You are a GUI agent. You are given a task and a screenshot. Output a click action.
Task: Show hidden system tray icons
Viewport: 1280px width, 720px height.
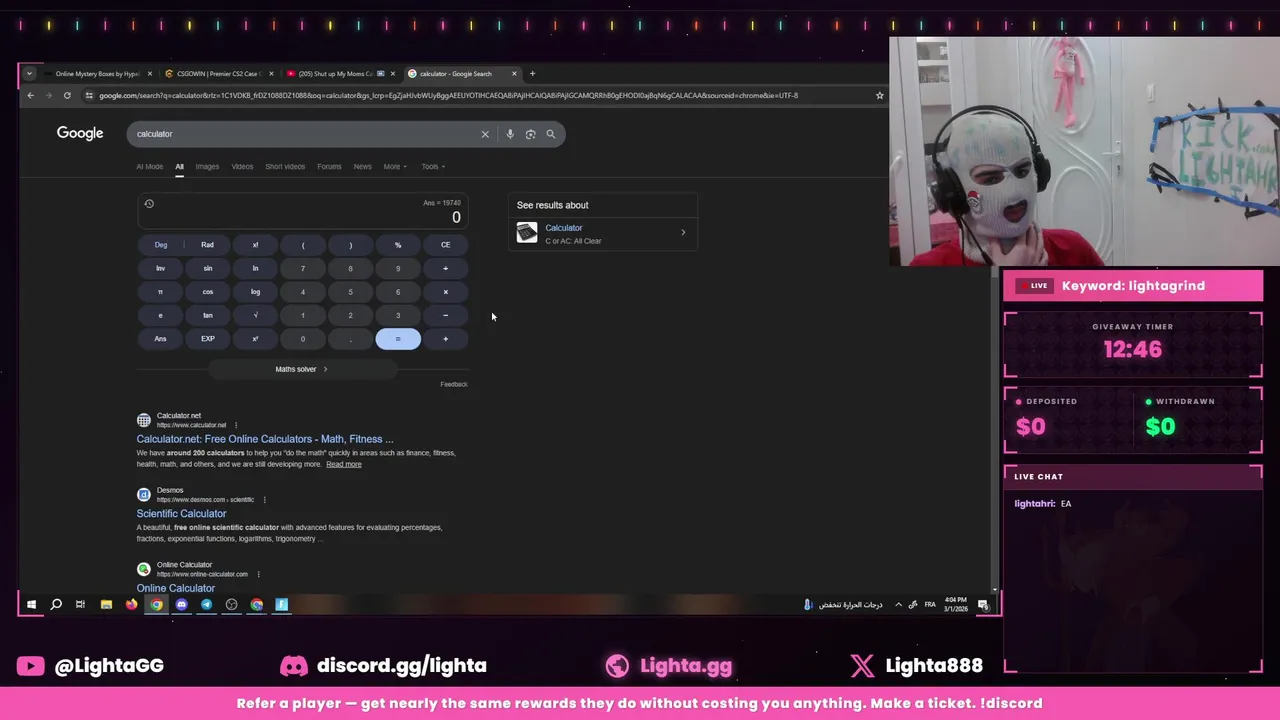pos(898,604)
